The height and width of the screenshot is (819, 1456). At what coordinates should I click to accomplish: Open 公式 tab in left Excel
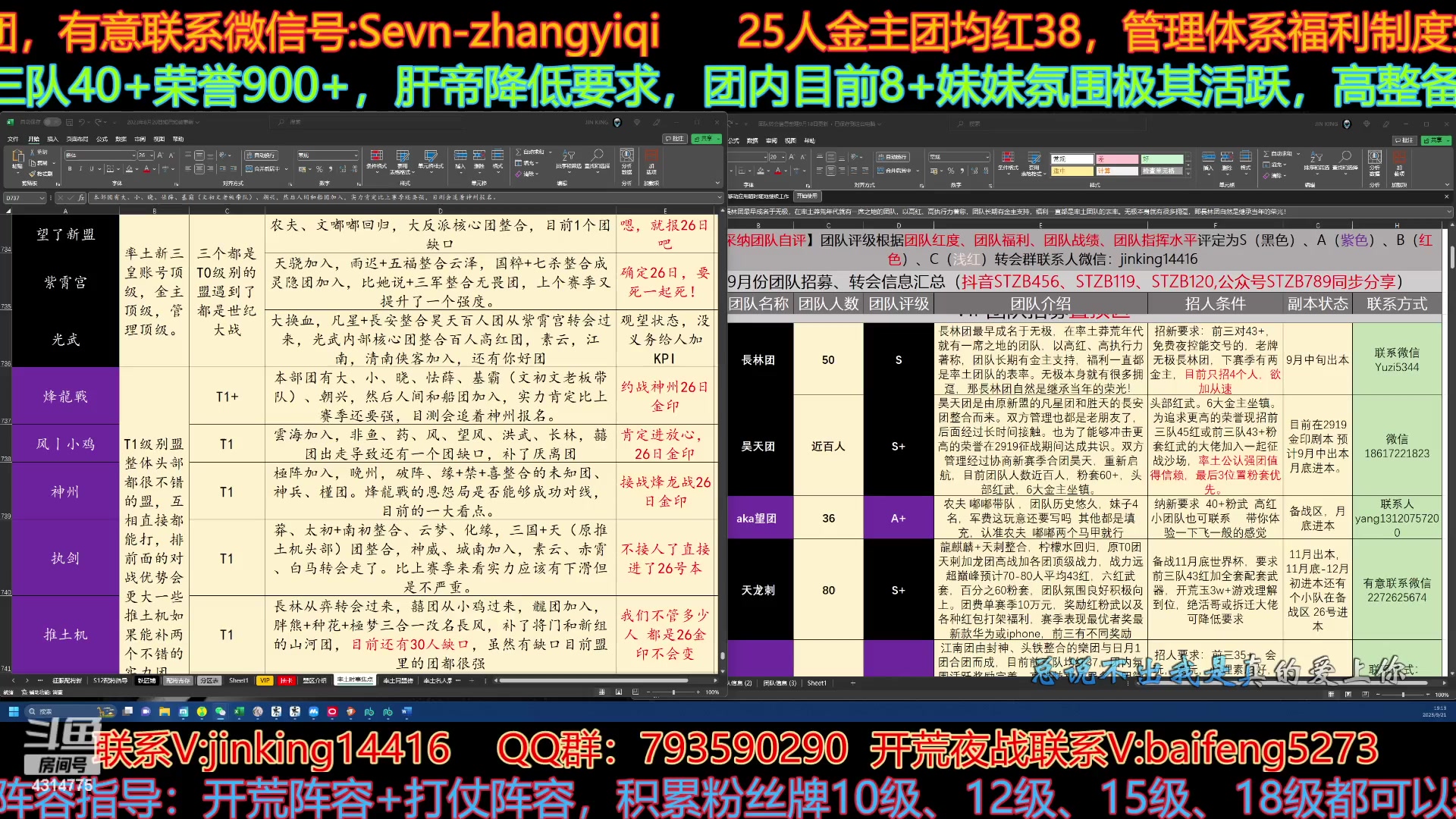click(x=102, y=139)
